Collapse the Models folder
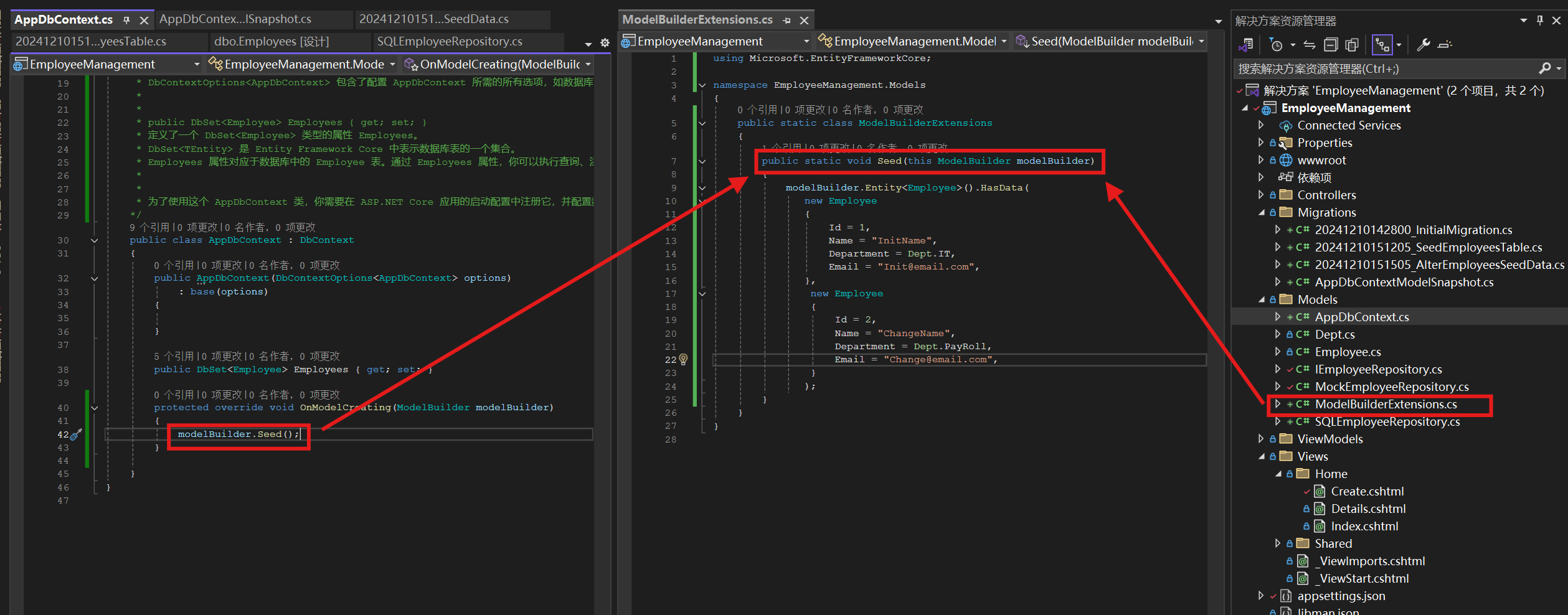 [x=1261, y=299]
